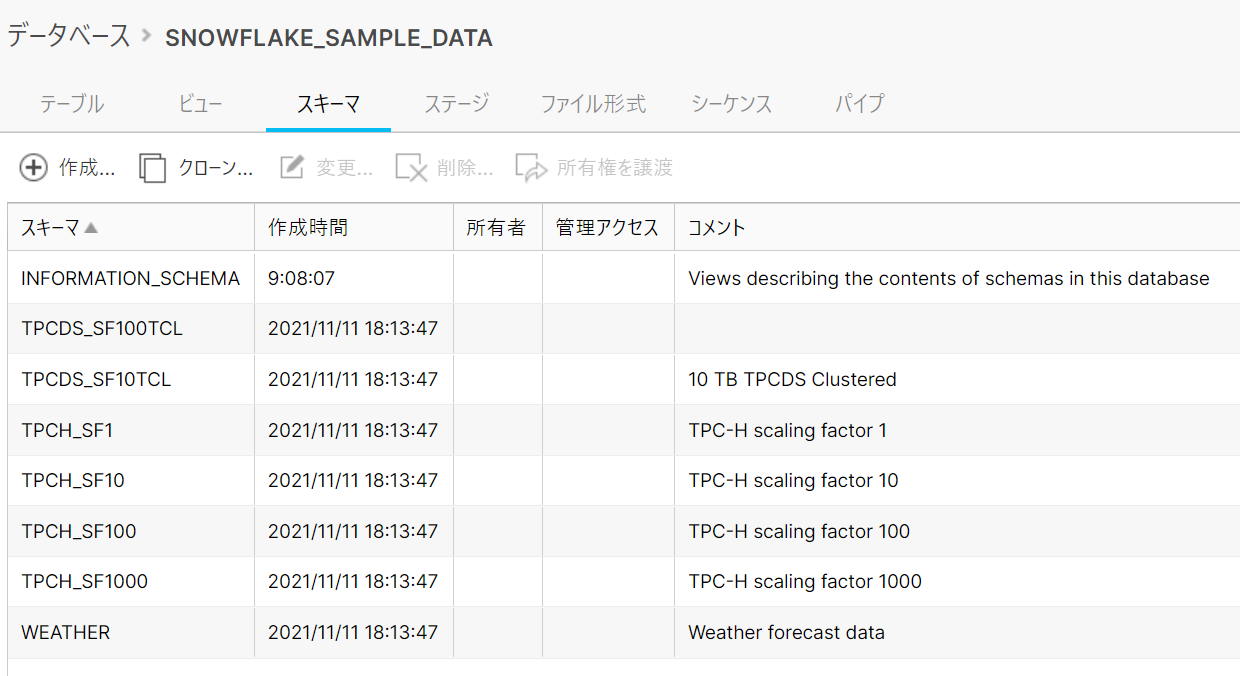Switch to the シーケンス tab

(x=730, y=103)
